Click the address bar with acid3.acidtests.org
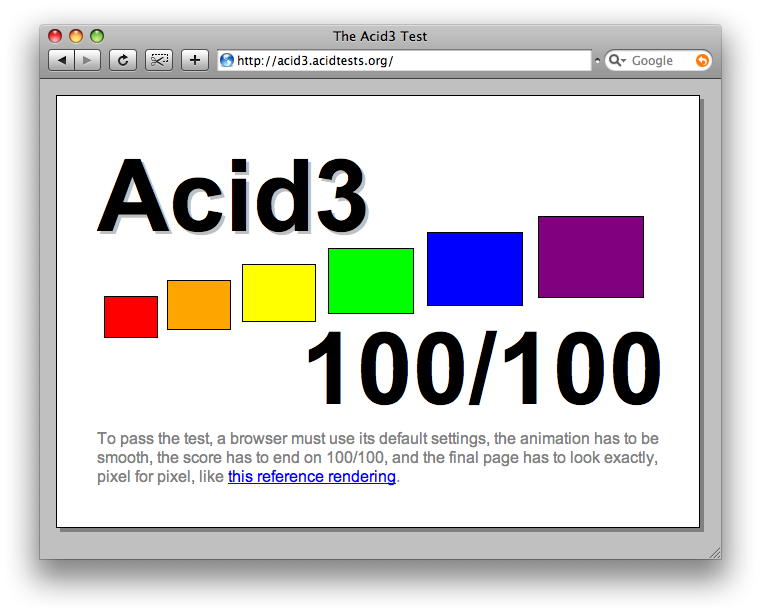761x614 pixels. point(404,60)
